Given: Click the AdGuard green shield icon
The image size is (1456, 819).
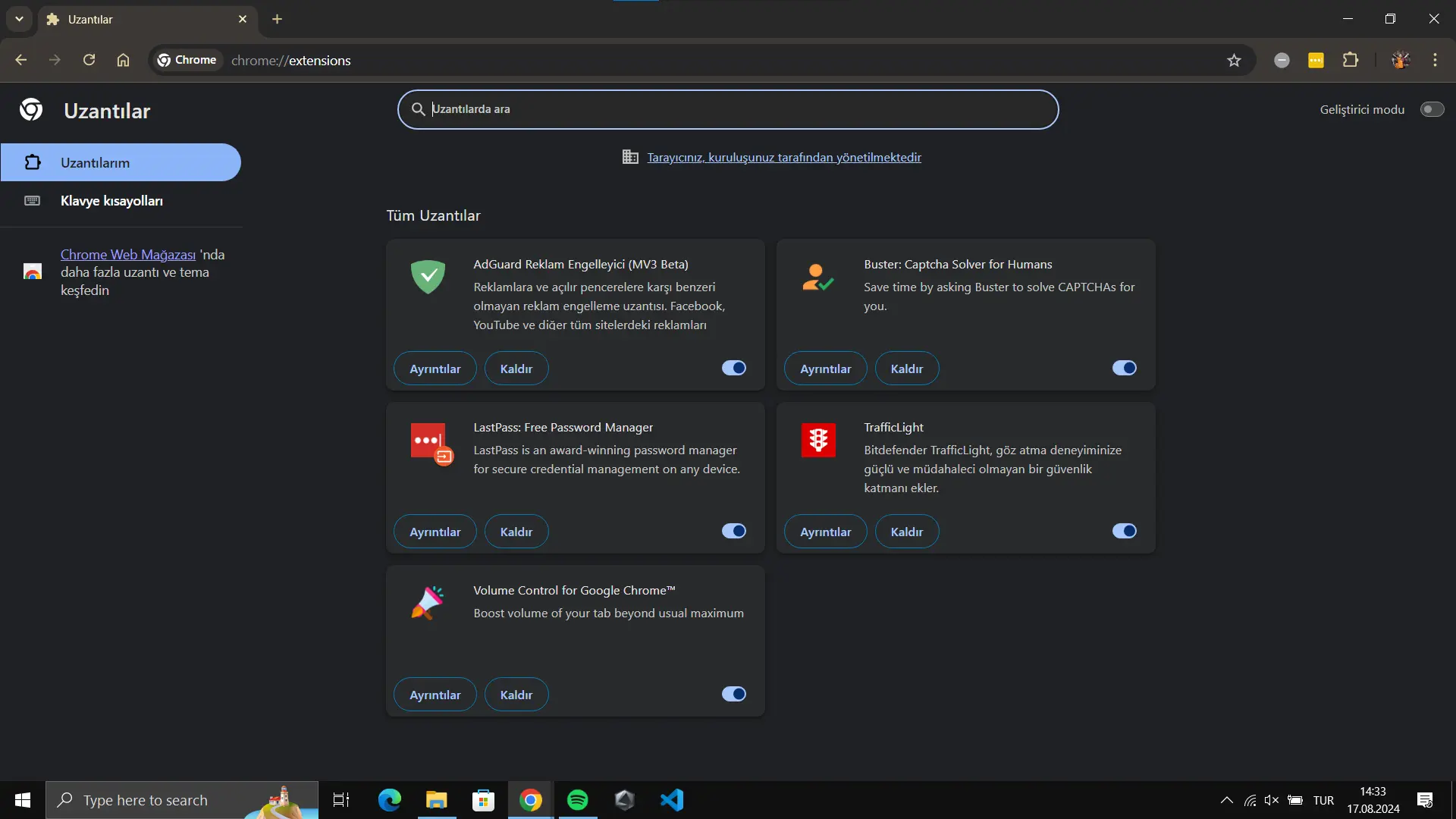Looking at the screenshot, I should [428, 277].
